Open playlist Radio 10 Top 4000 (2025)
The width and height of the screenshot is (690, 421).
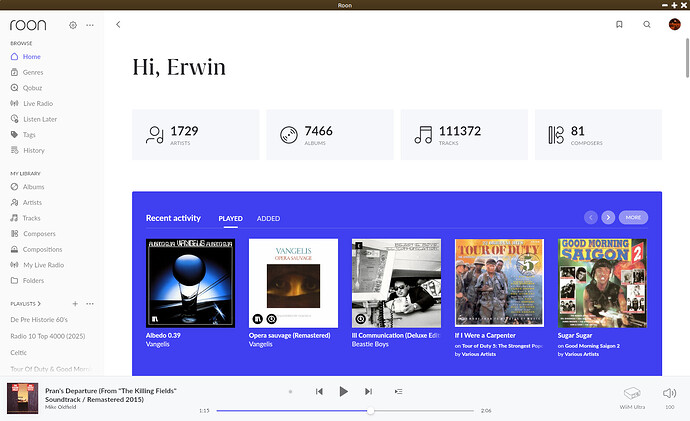pos(48,336)
